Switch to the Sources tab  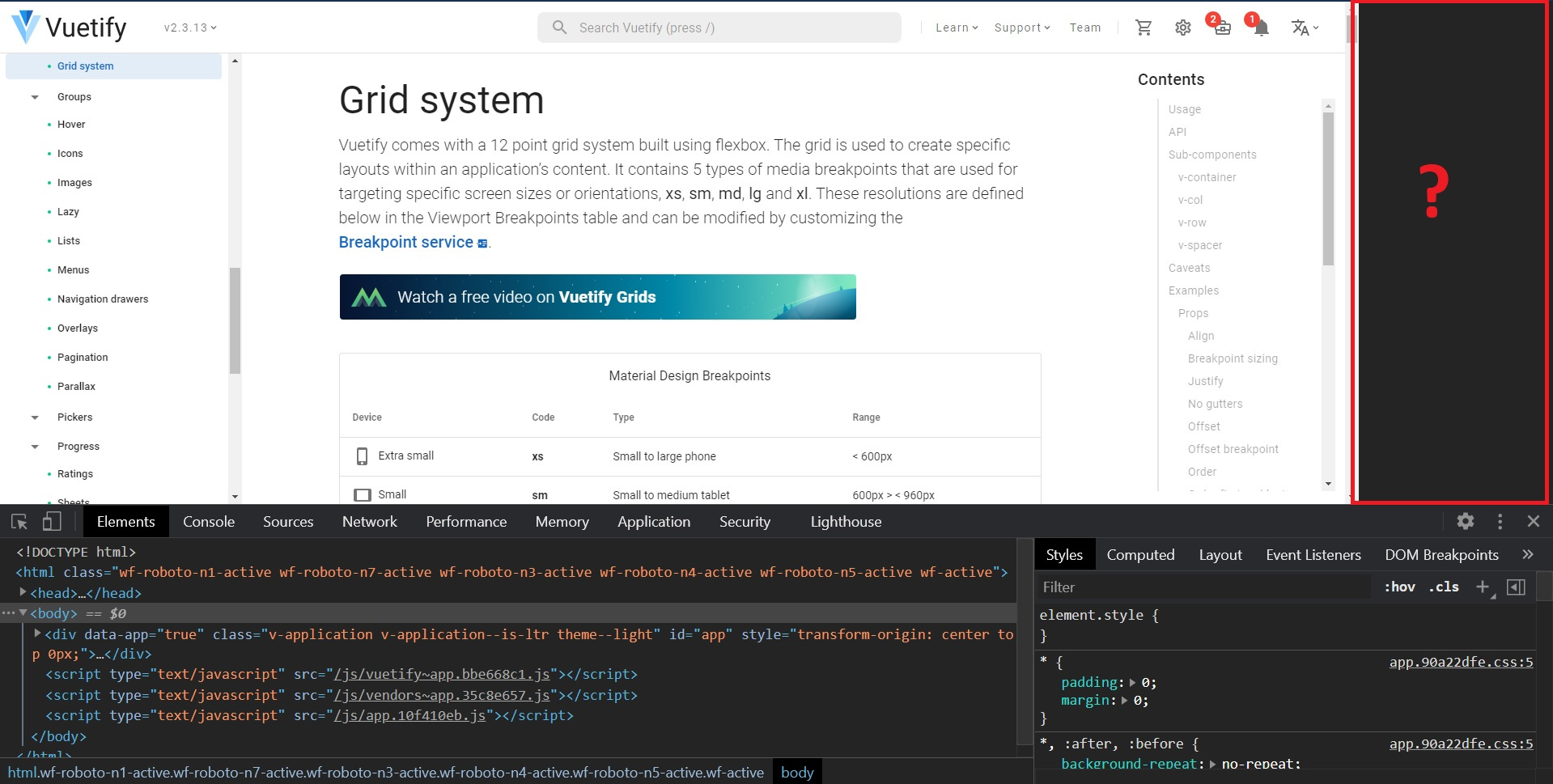click(x=288, y=522)
